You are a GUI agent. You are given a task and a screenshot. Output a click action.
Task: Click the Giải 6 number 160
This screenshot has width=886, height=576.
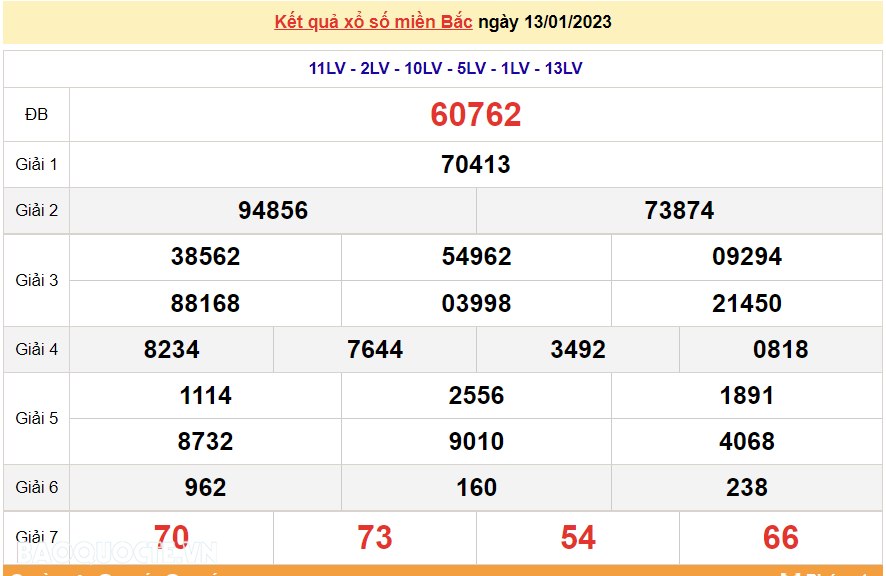click(477, 488)
